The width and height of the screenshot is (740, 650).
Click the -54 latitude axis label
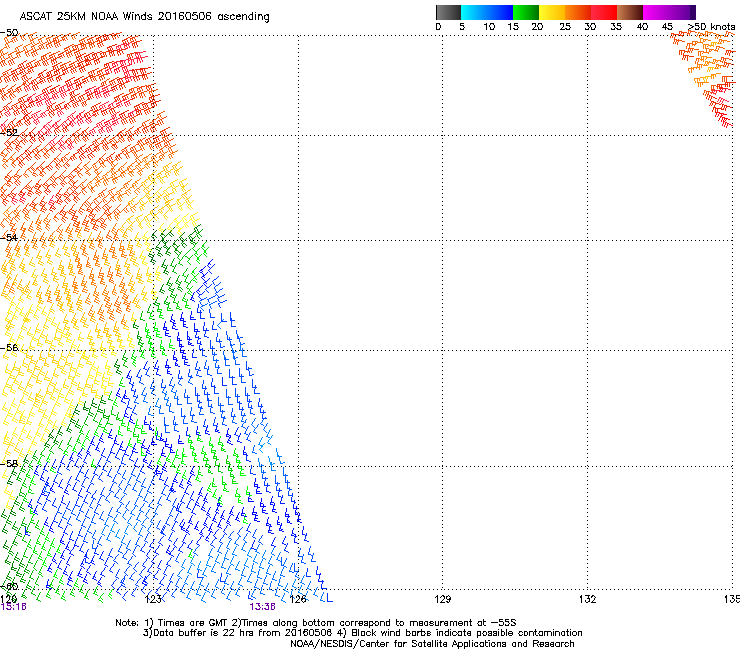pos(9,237)
